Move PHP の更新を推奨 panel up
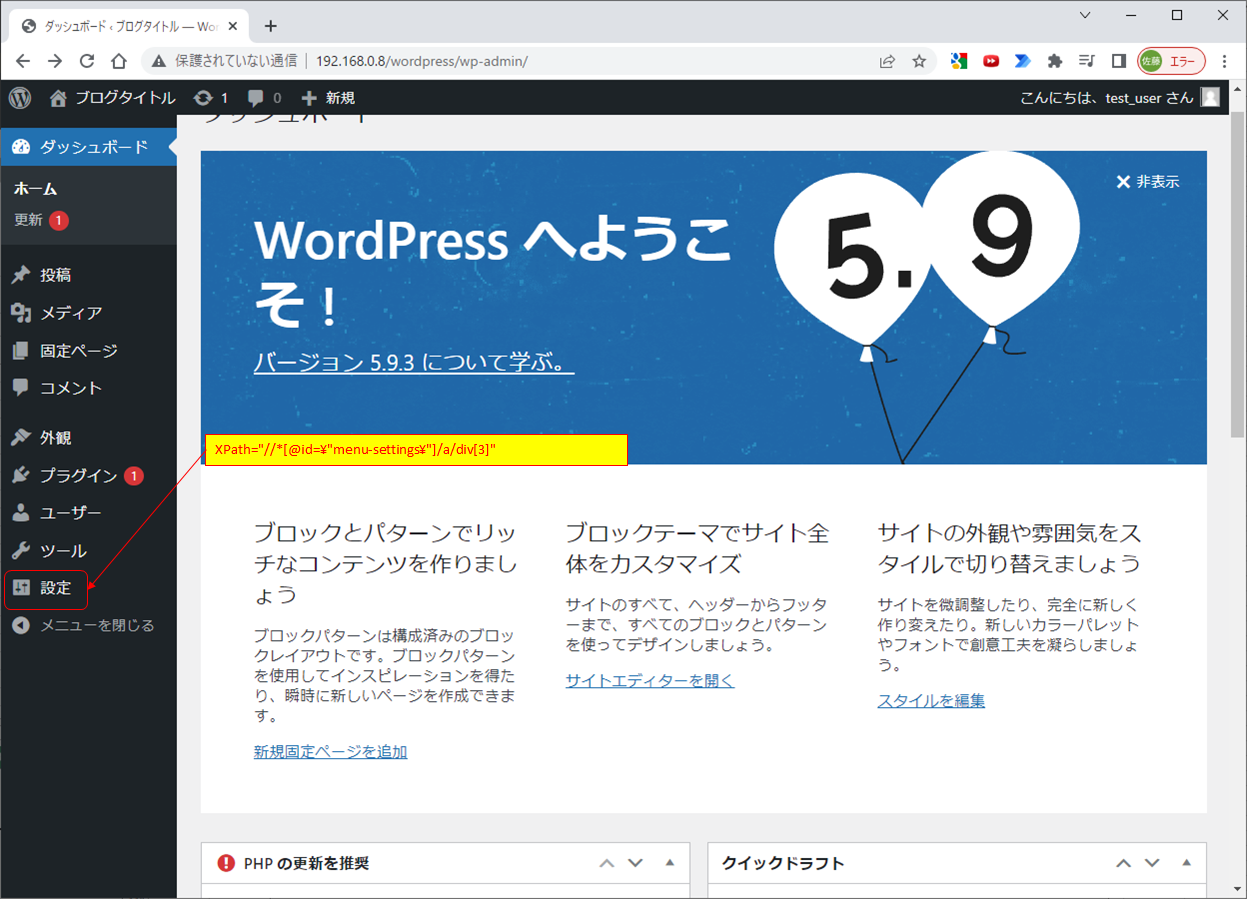Viewport: 1247px width, 899px height. pos(607,863)
